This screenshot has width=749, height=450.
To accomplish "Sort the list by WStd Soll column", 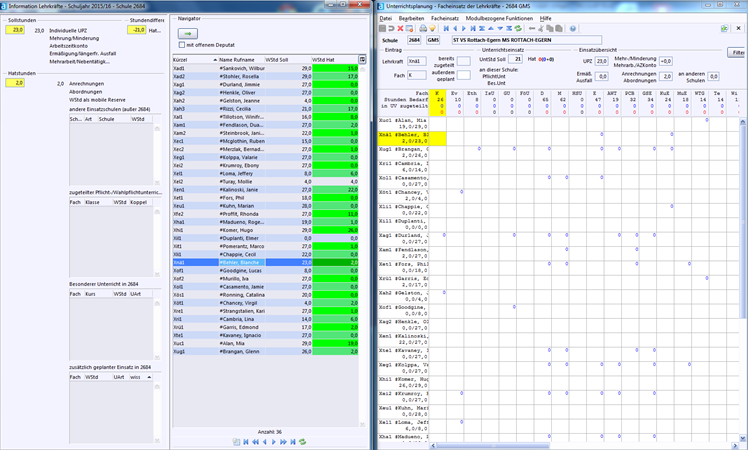I will pyautogui.click(x=288, y=60).
